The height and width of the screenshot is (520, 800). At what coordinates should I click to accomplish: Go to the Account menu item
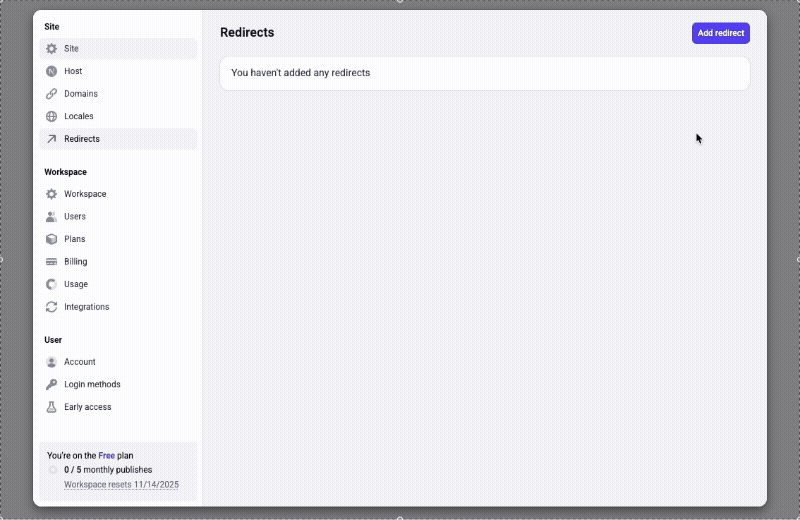[x=80, y=362]
